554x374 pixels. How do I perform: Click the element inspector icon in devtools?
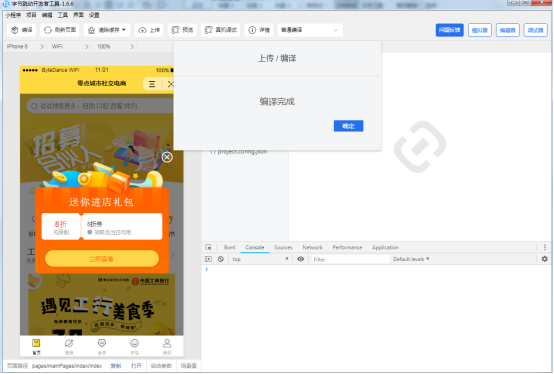tap(208, 247)
